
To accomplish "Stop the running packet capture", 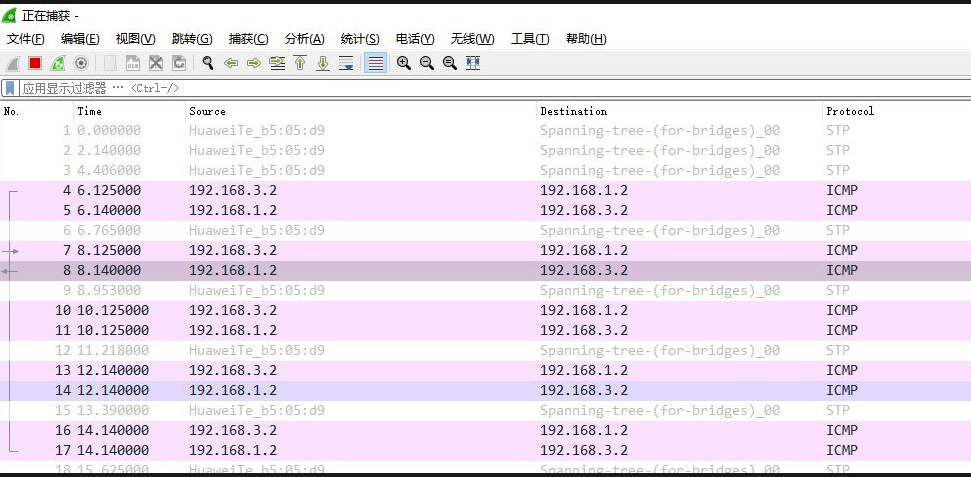I will 35,63.
